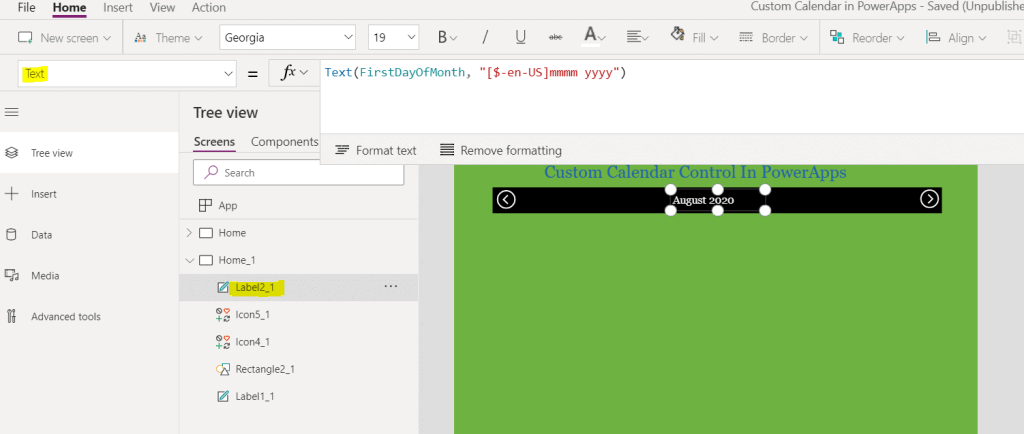Open the Text property dropdown
The height and width of the screenshot is (434, 1024).
[128, 74]
